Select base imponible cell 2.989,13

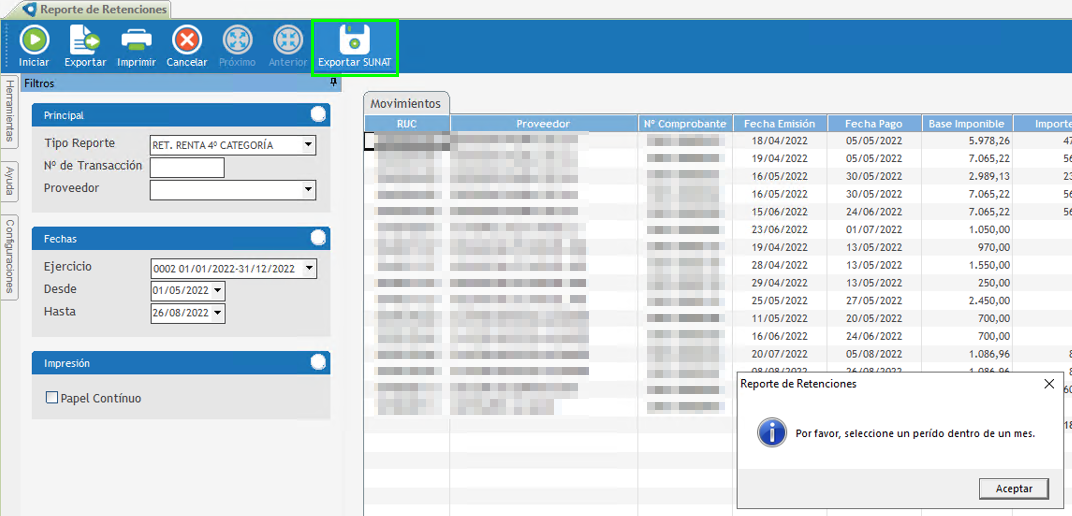click(x=966, y=176)
